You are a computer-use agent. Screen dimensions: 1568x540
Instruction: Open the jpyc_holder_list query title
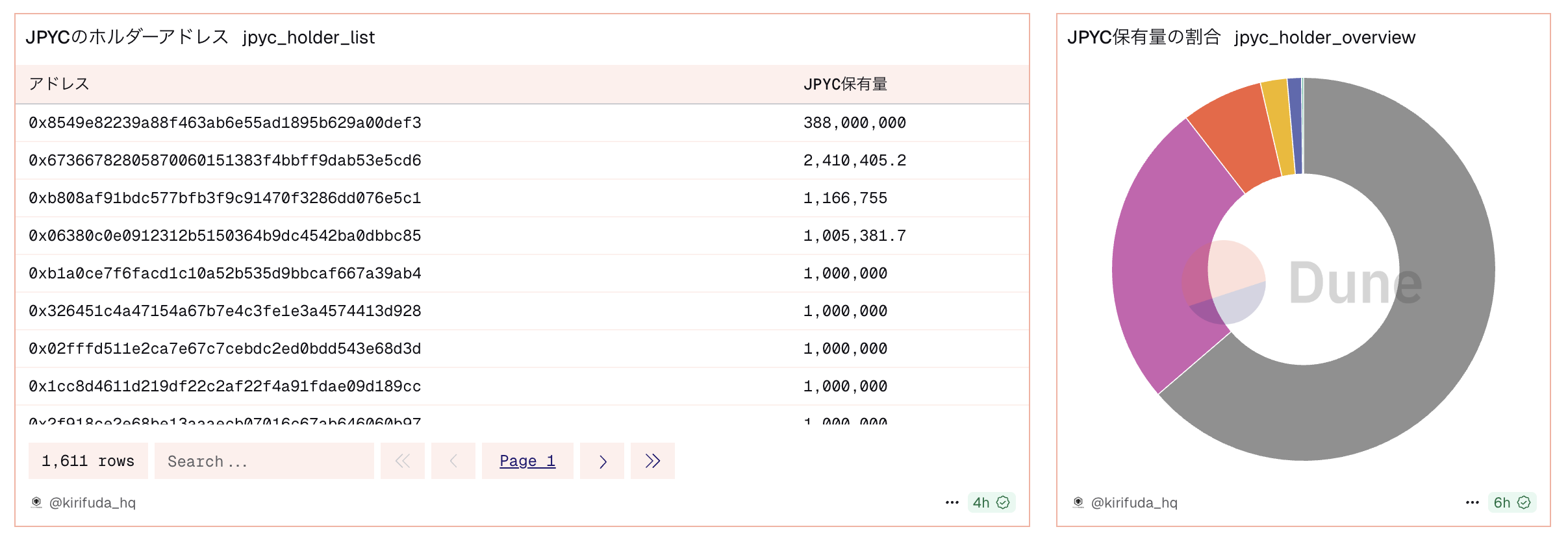(309, 38)
